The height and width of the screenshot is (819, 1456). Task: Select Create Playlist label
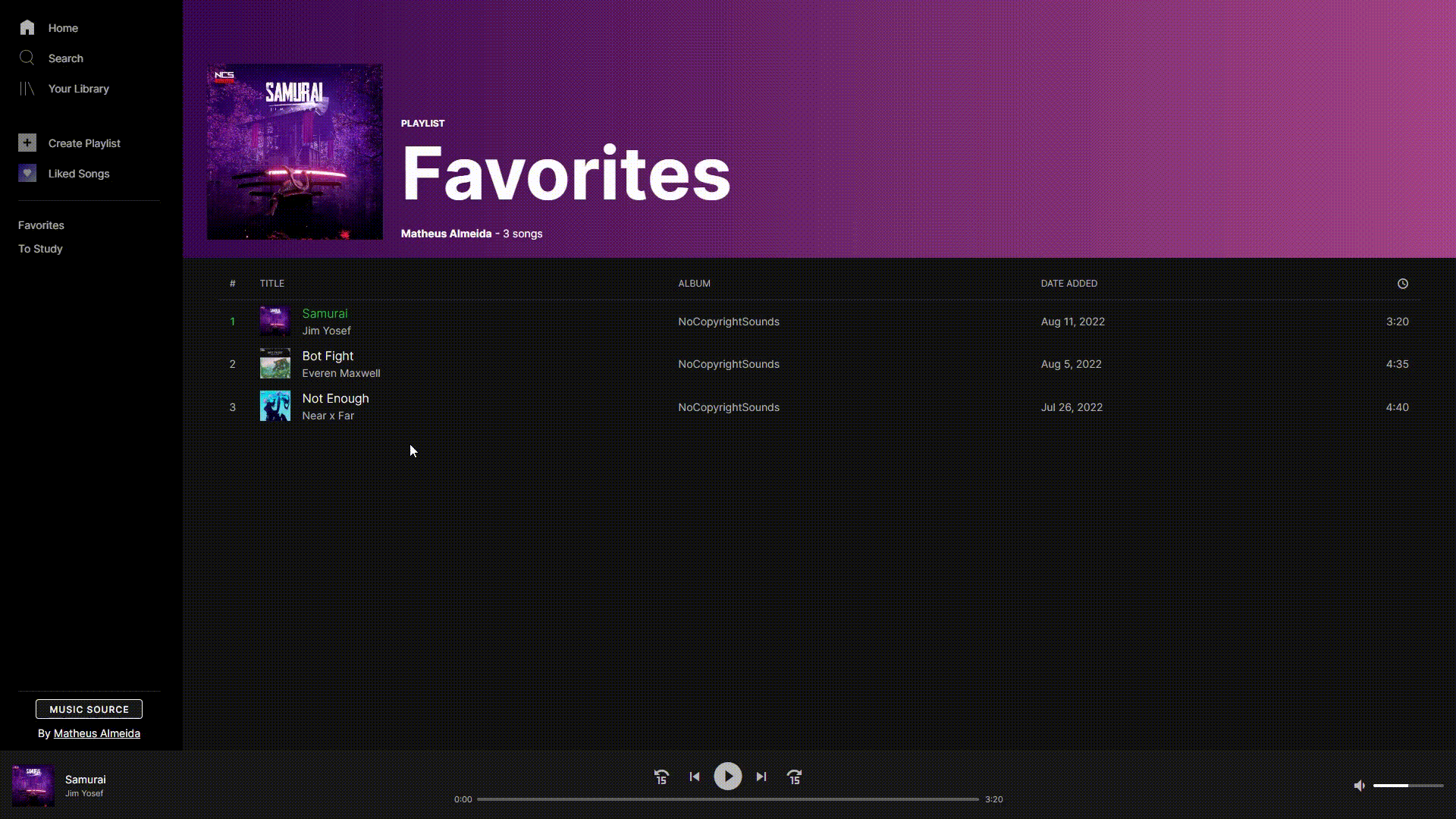84,143
